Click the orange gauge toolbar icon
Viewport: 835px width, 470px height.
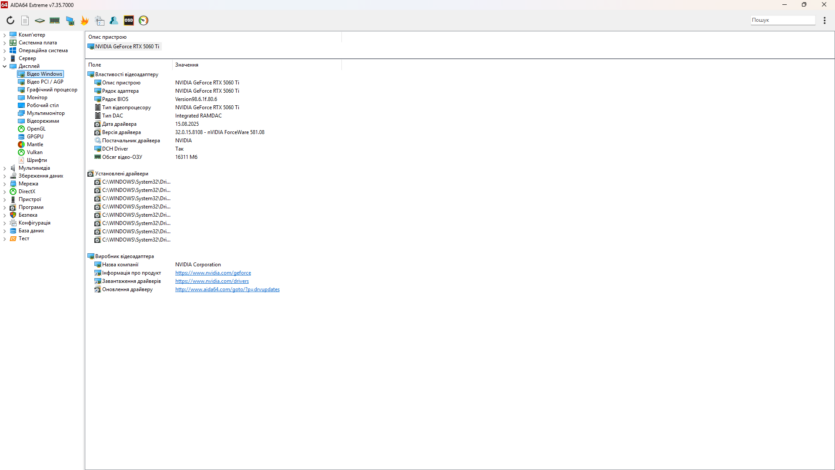(x=144, y=20)
